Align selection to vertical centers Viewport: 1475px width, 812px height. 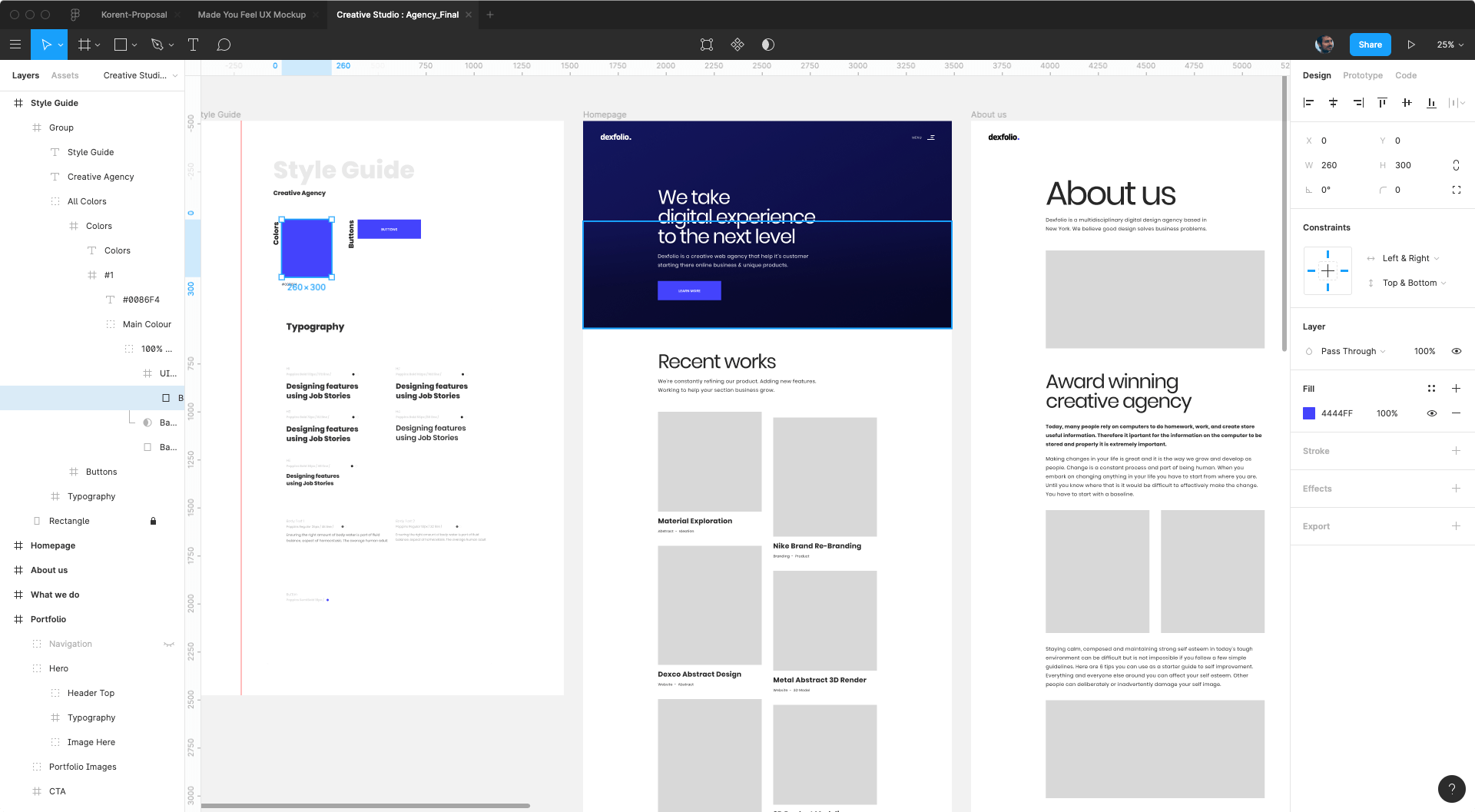pos(1407,102)
